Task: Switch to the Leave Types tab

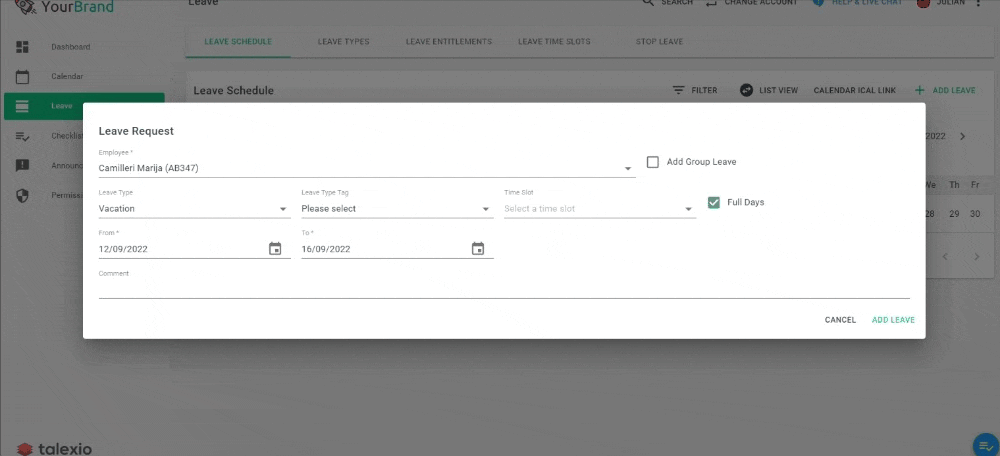Action: click(343, 41)
